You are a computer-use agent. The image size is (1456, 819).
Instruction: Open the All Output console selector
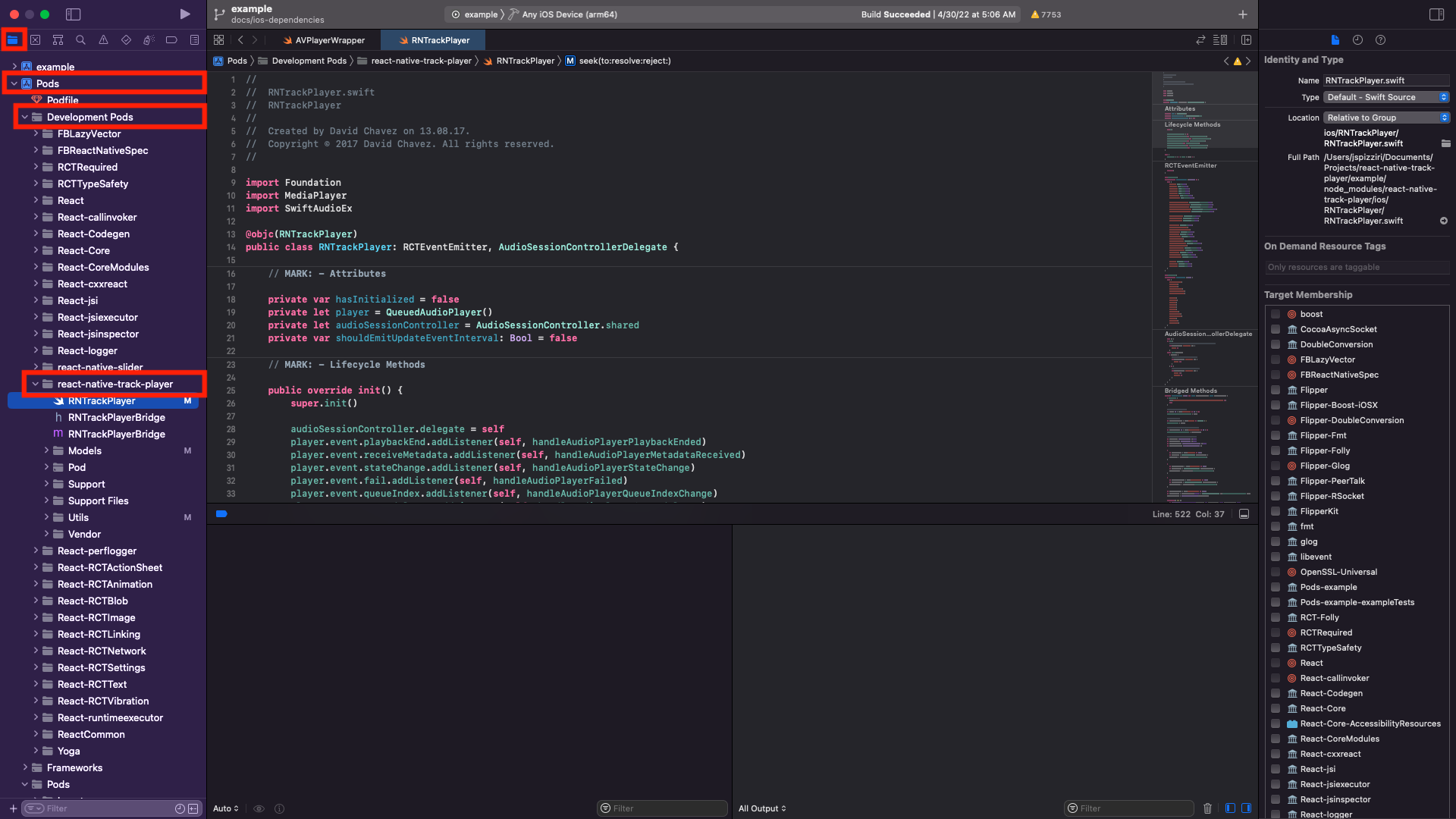tap(762, 808)
